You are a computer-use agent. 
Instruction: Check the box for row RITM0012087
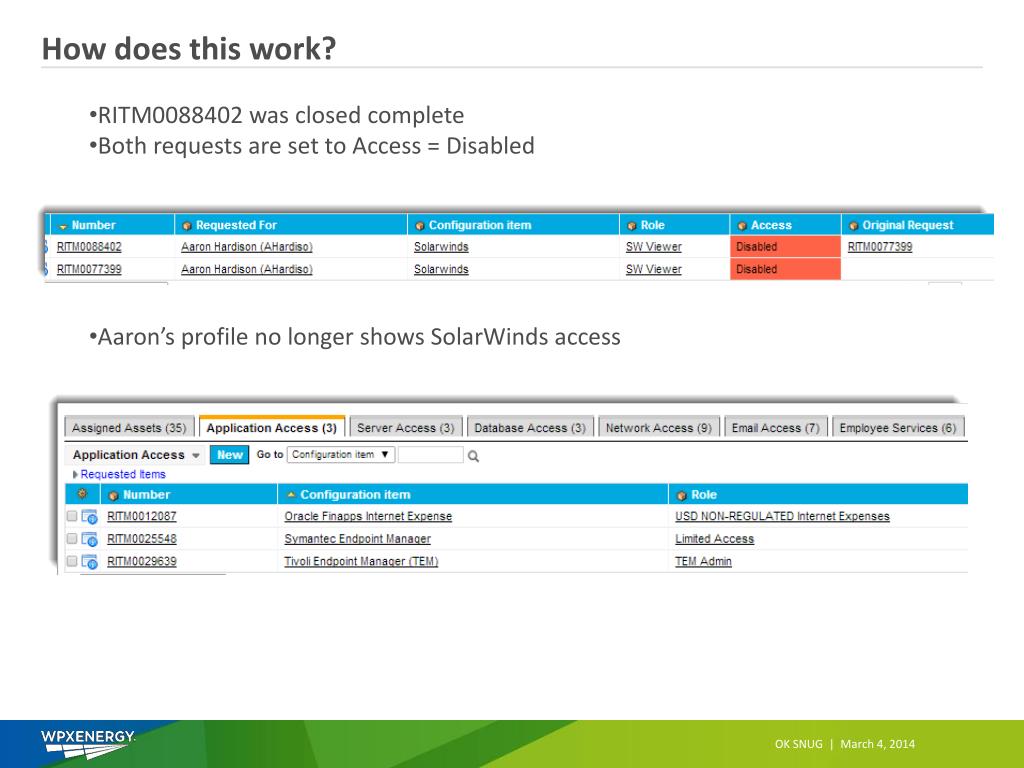click(x=72, y=516)
